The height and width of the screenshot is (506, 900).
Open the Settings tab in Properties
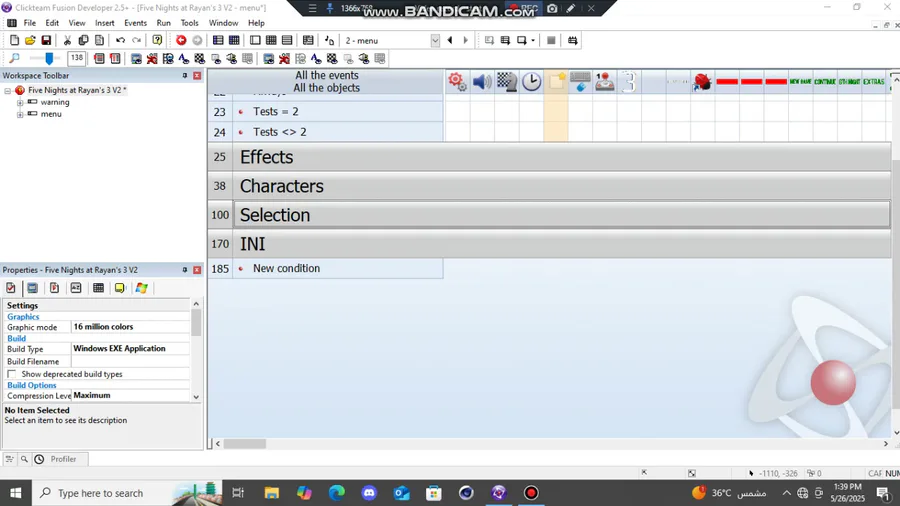point(10,288)
